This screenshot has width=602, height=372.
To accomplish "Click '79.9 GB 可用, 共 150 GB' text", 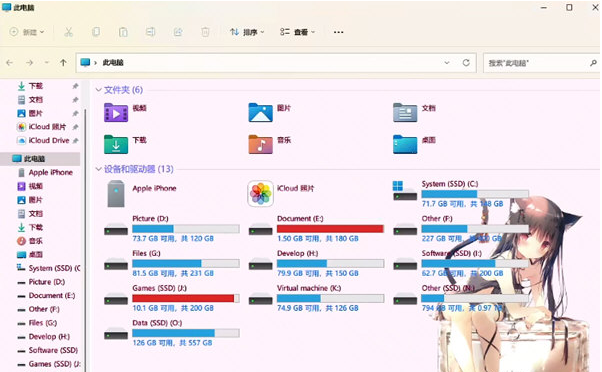I will [318, 274].
